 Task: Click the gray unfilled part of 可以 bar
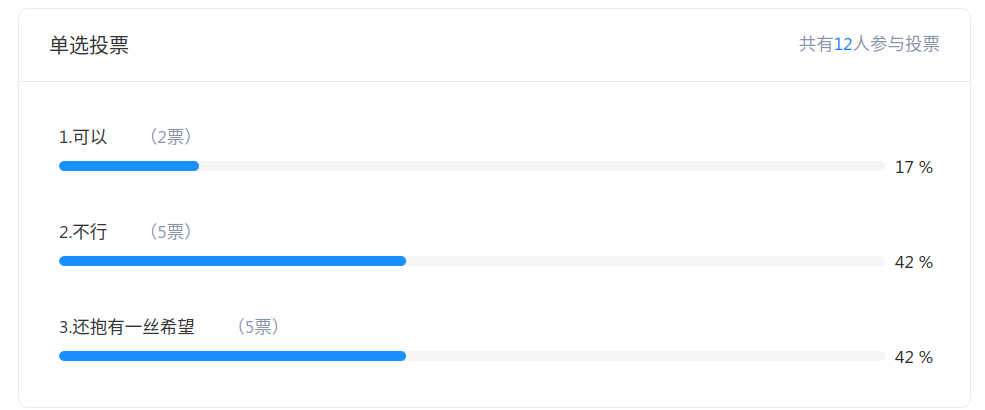click(540, 166)
